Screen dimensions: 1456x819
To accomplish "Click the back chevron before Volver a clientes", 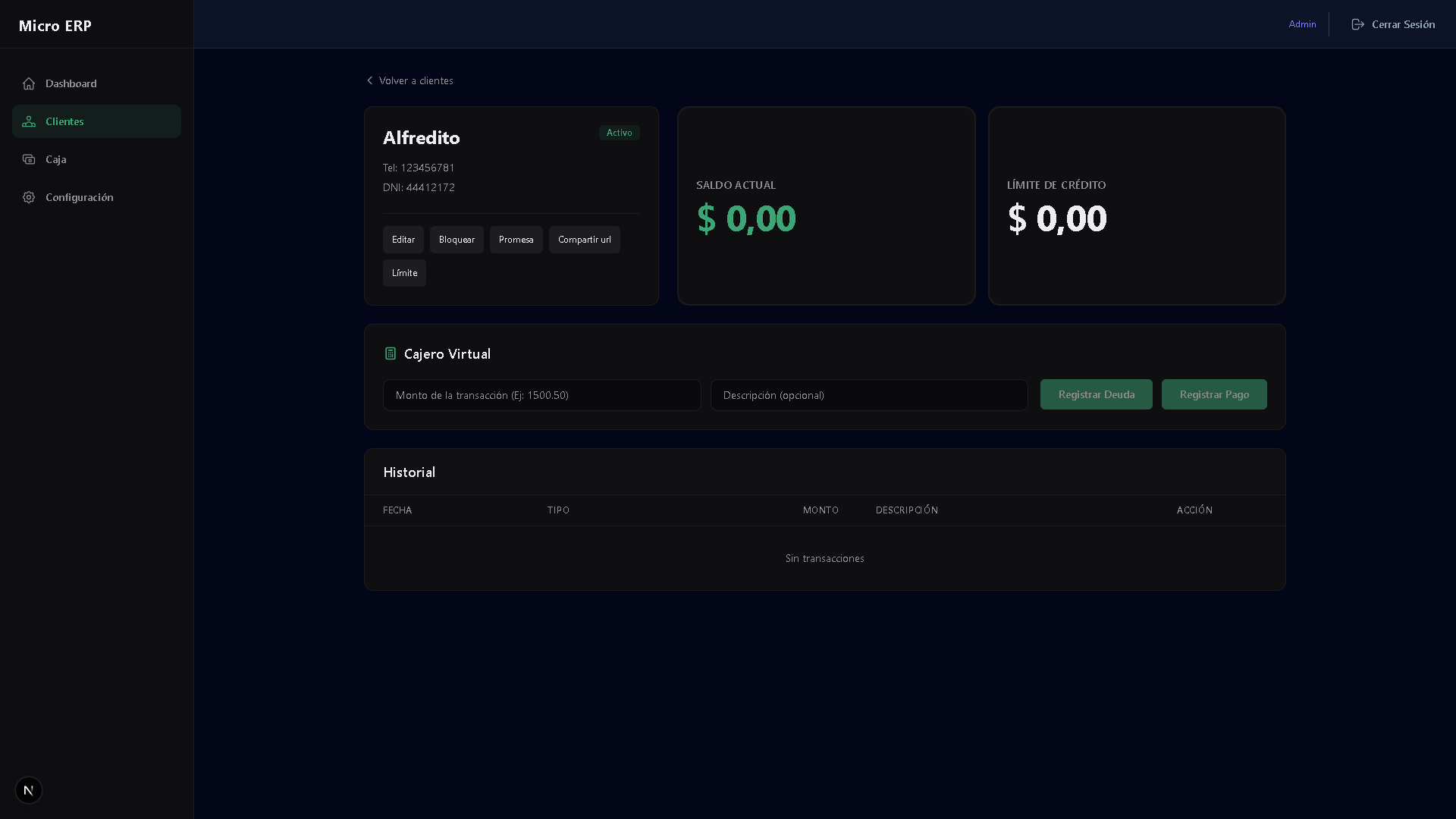I will coord(370,80).
